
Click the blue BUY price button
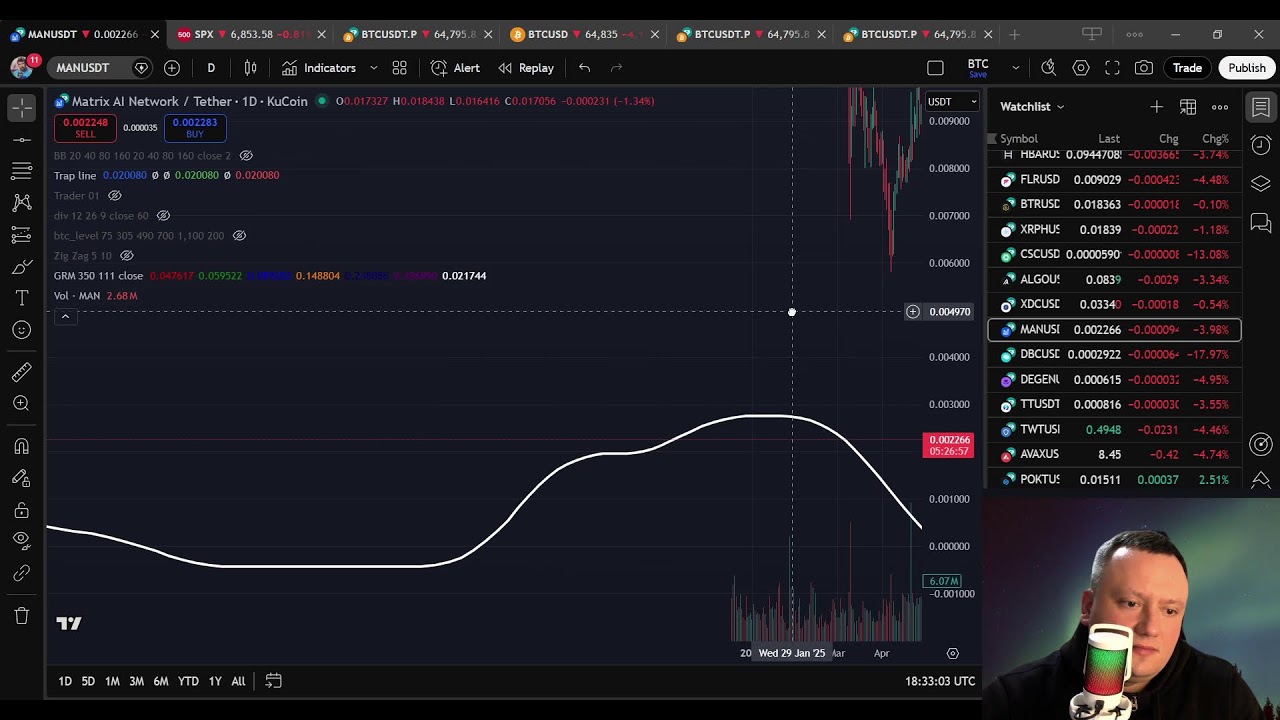[x=194, y=128]
